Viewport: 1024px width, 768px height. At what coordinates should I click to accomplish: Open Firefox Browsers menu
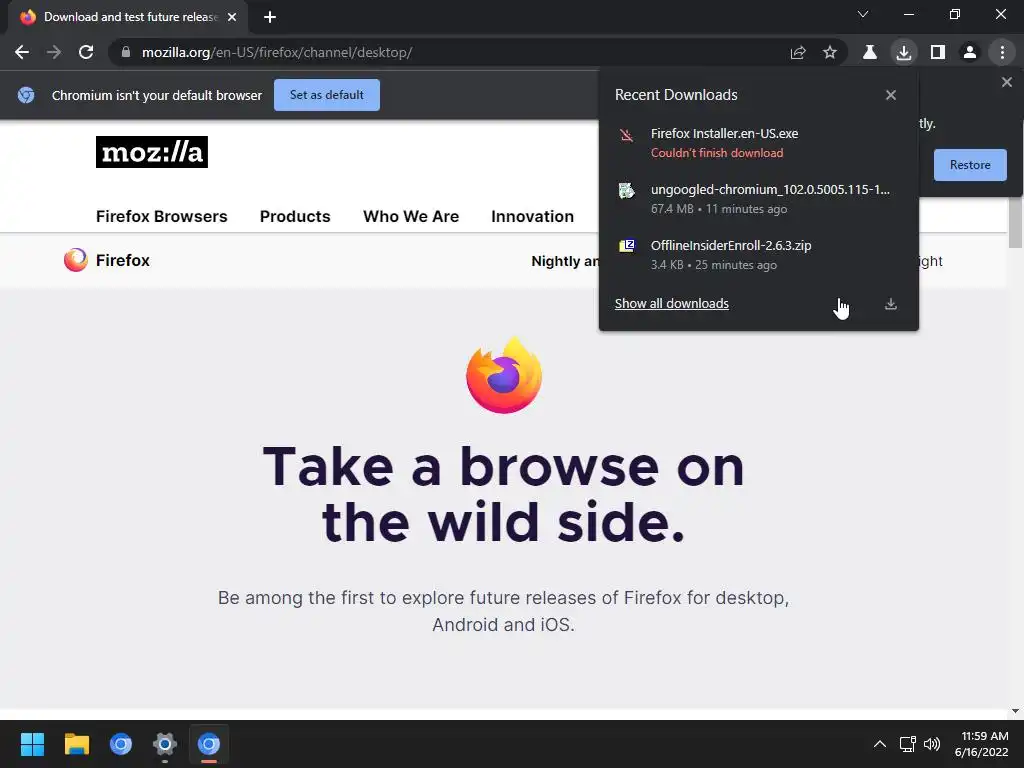pyautogui.click(x=161, y=217)
